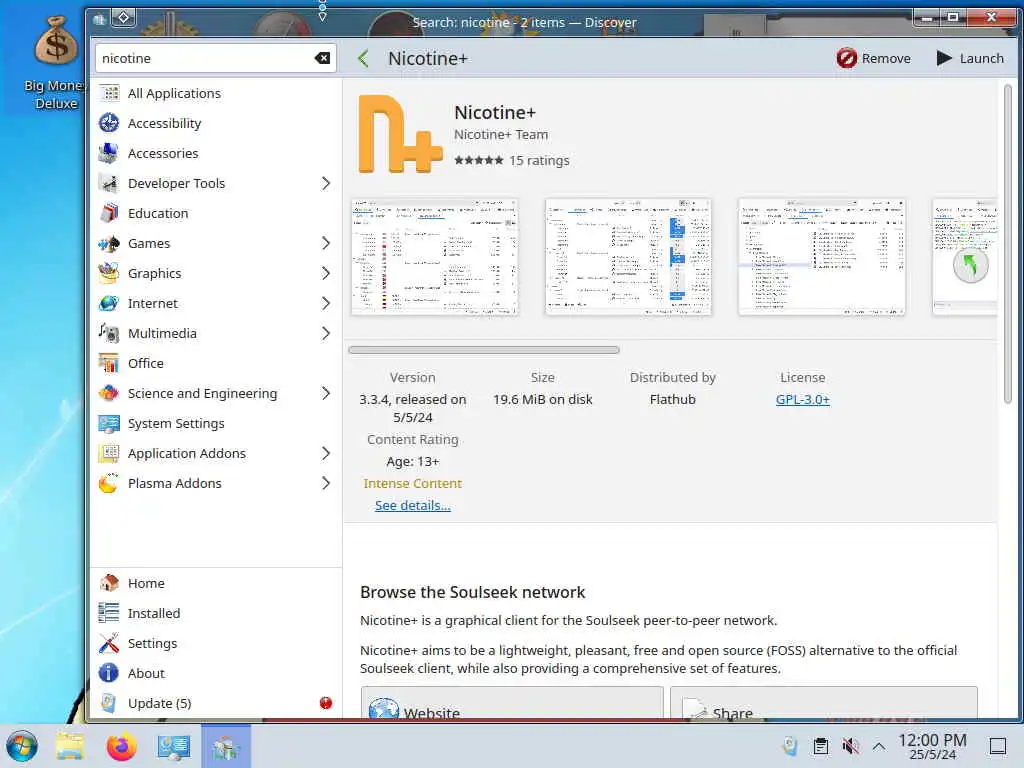The height and width of the screenshot is (768, 1024).
Task: Click the Education book icon
Action: 109,213
